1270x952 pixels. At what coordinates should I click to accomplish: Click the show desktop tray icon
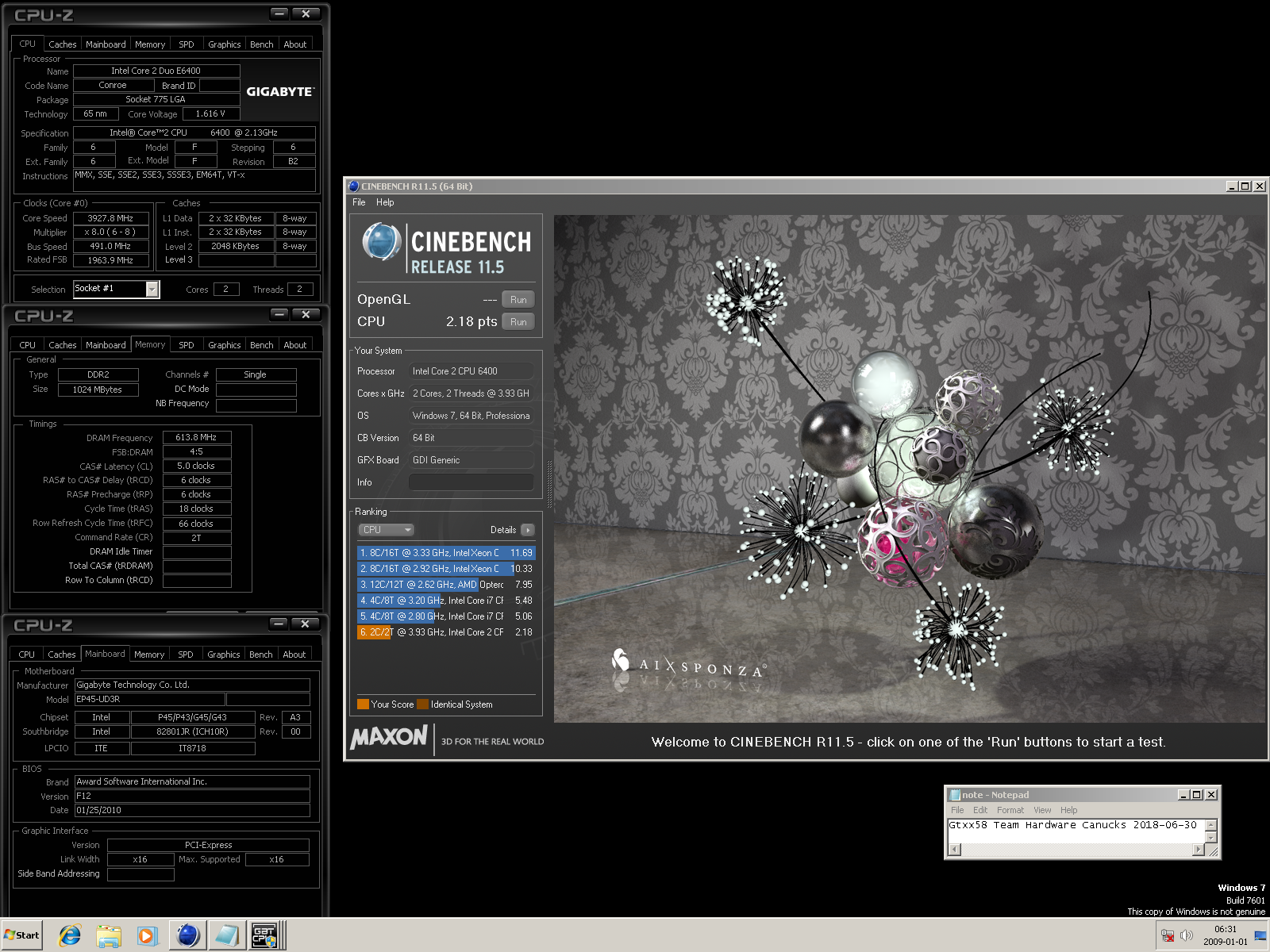(1260, 935)
